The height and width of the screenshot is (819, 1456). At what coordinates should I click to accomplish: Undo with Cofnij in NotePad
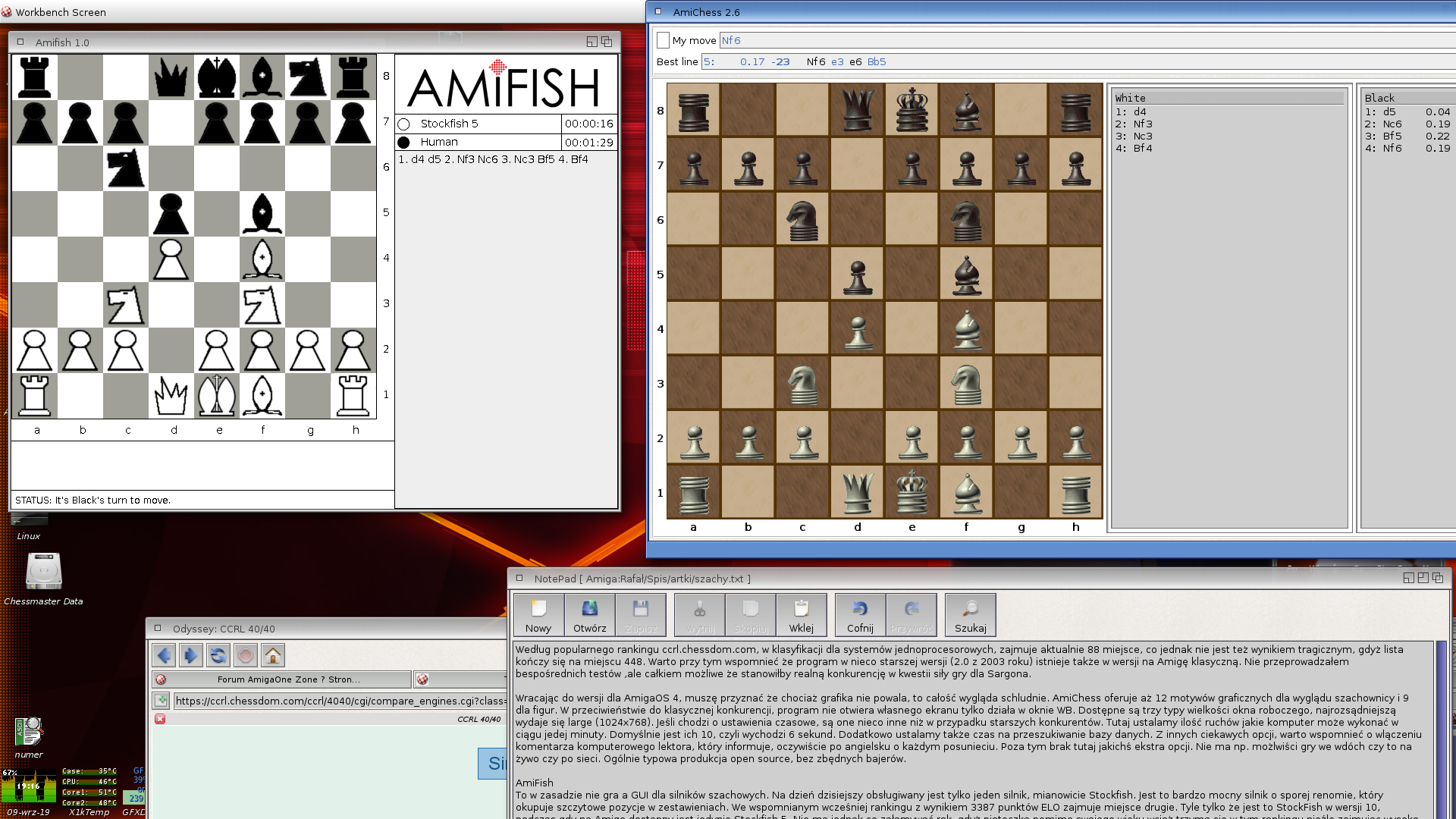860,615
